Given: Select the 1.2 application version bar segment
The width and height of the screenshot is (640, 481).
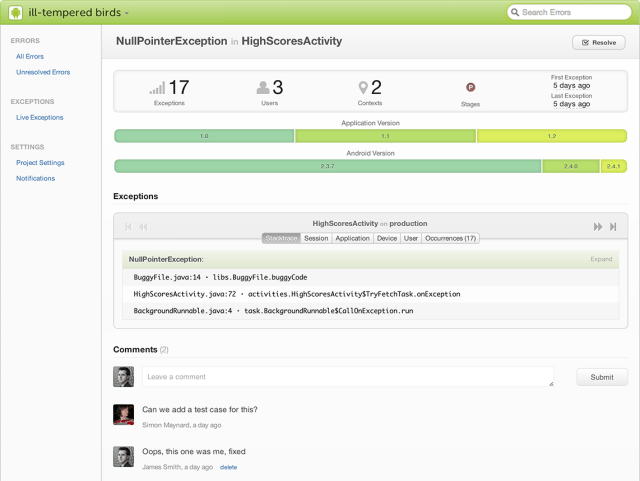Looking at the screenshot, I should tap(551, 136).
